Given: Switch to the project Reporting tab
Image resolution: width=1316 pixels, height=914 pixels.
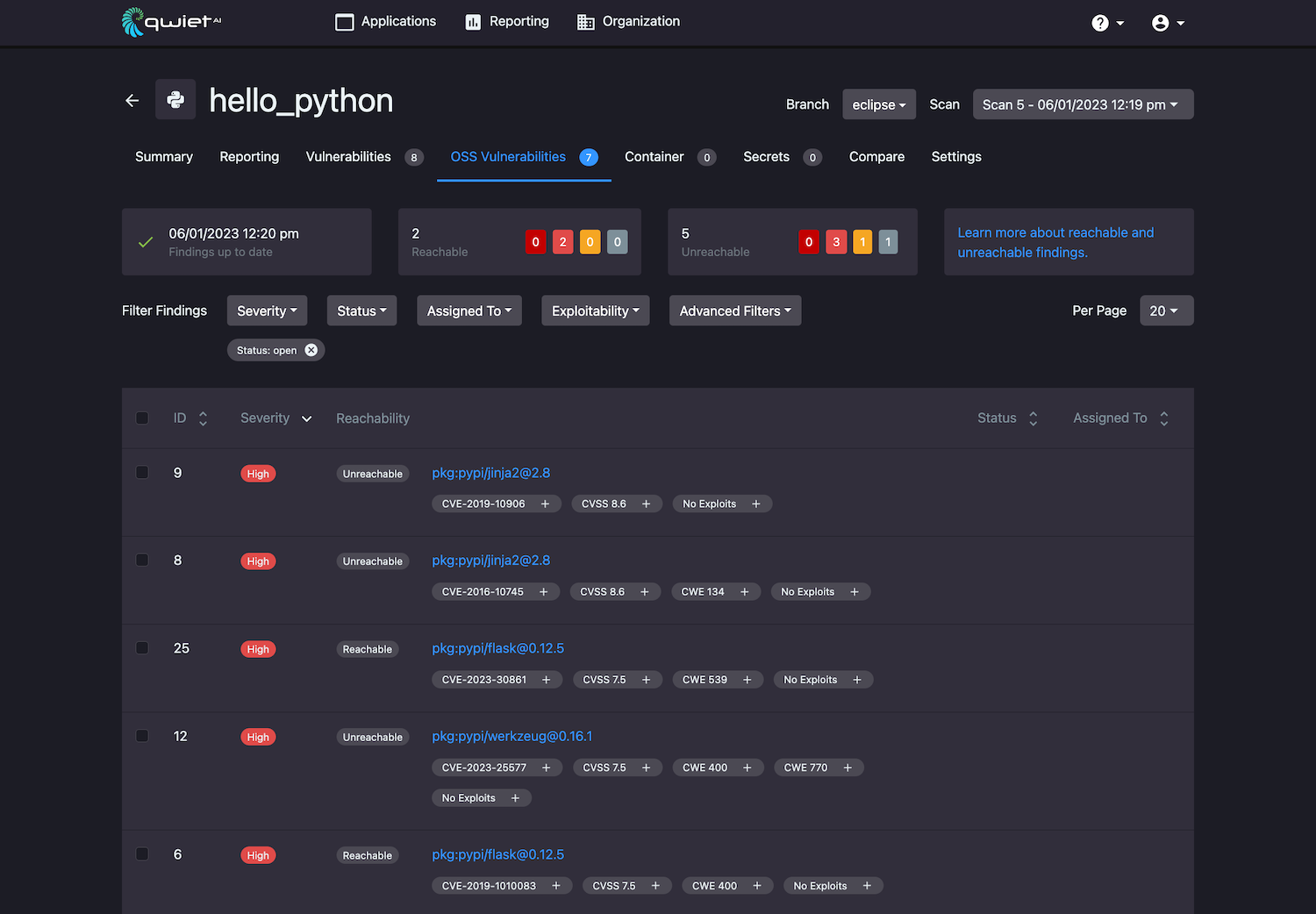Looking at the screenshot, I should click(x=249, y=157).
